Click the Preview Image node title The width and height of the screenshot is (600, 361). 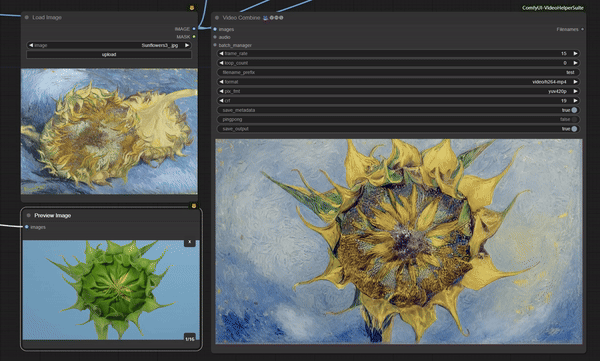click(x=52, y=216)
